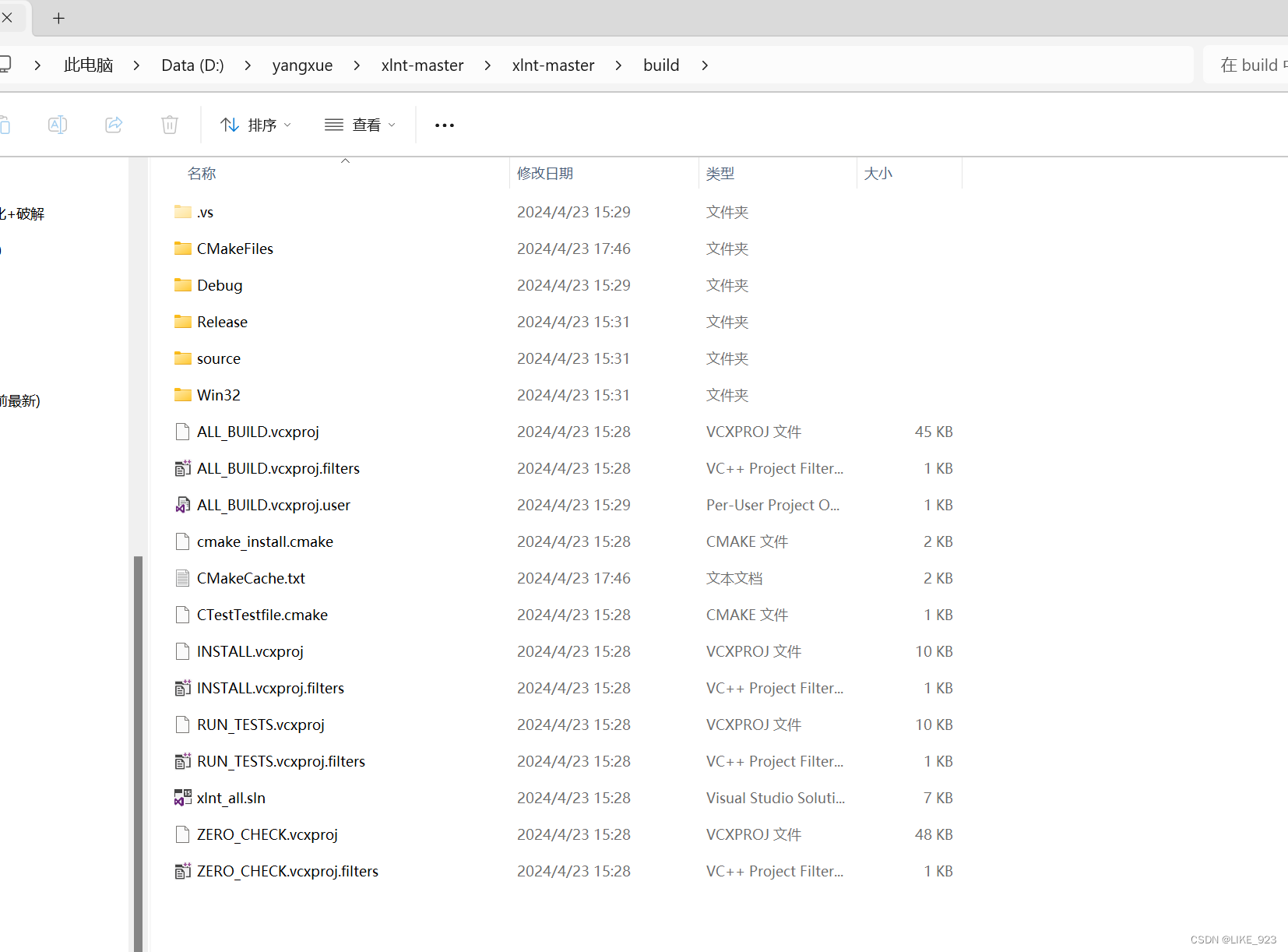Screen dimensions: 1288x952
Task: Click cmake_install.cmake file icon
Action: click(183, 541)
